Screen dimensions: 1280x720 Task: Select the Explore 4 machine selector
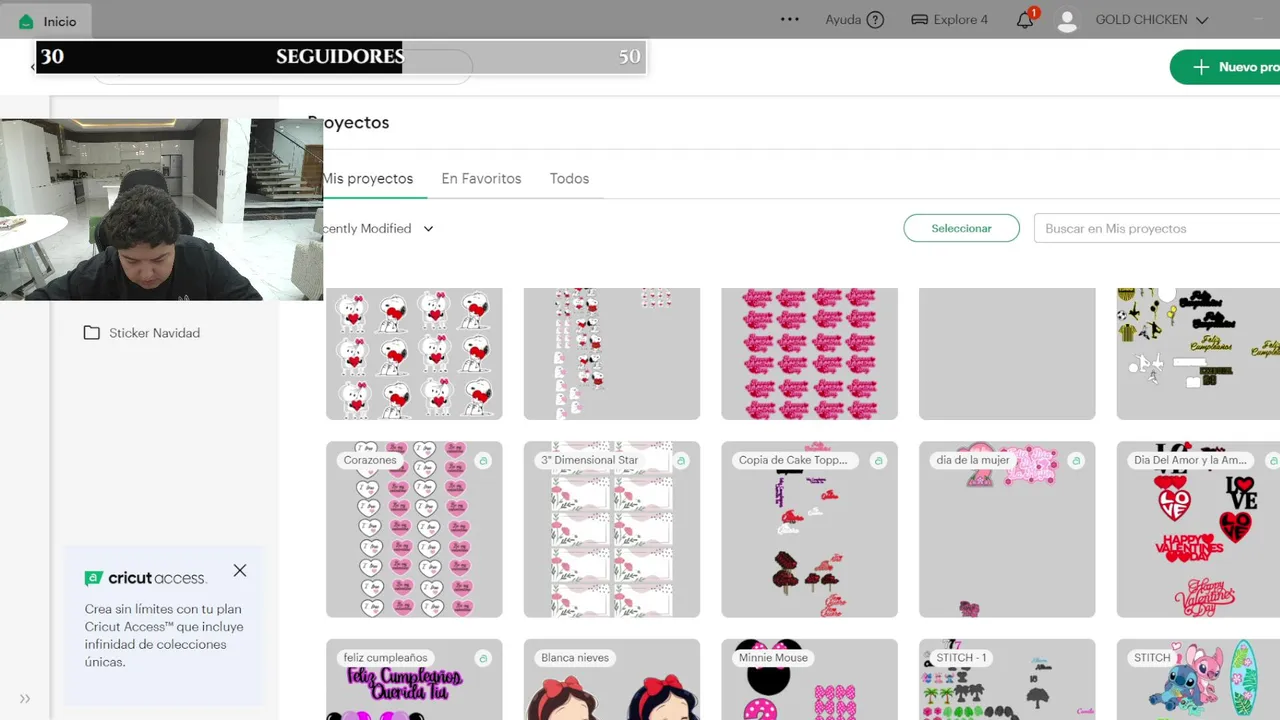tap(949, 20)
